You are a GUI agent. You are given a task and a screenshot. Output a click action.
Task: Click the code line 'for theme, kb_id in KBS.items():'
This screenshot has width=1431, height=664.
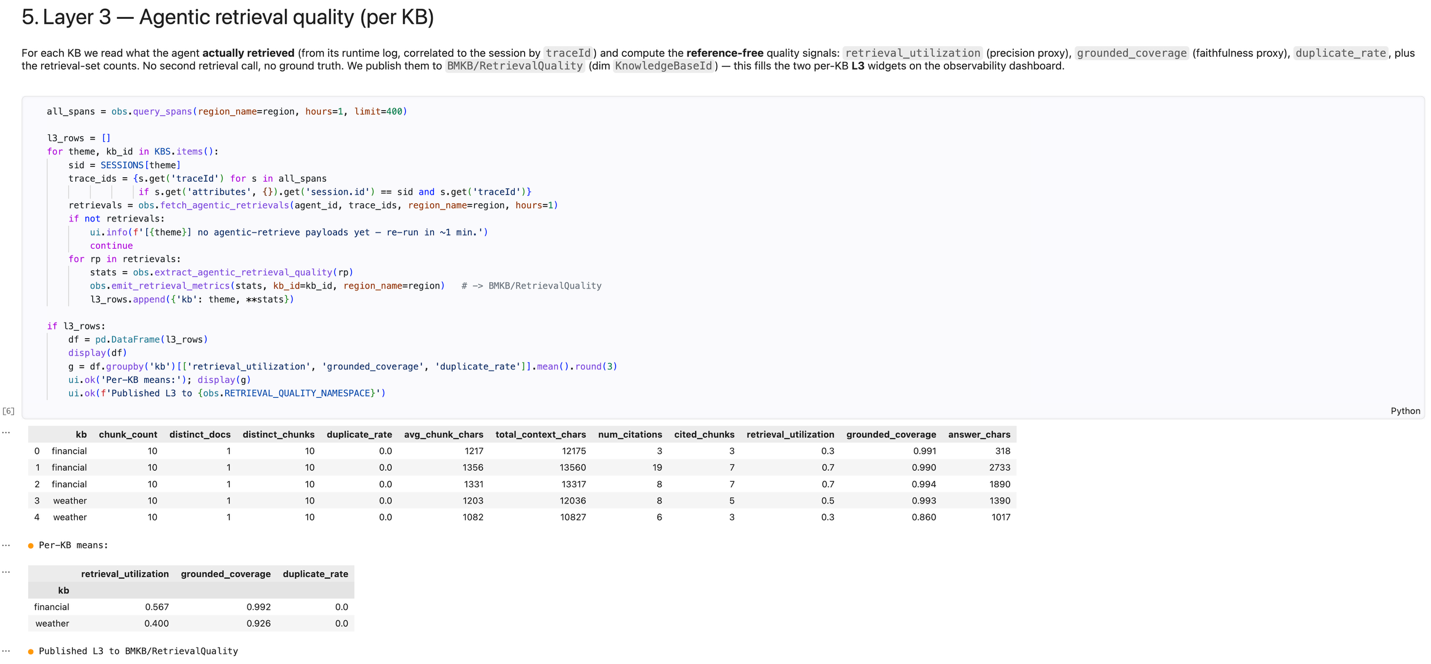(x=132, y=151)
